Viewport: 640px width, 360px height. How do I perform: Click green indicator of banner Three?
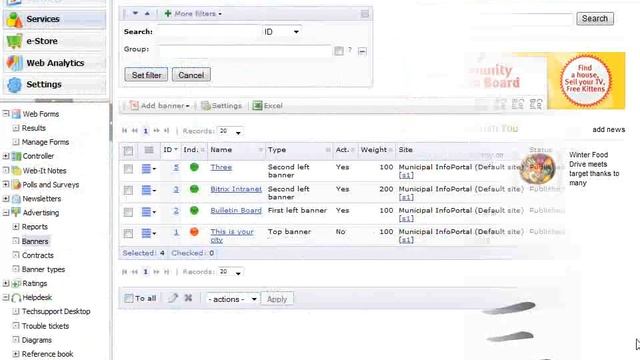194,167
